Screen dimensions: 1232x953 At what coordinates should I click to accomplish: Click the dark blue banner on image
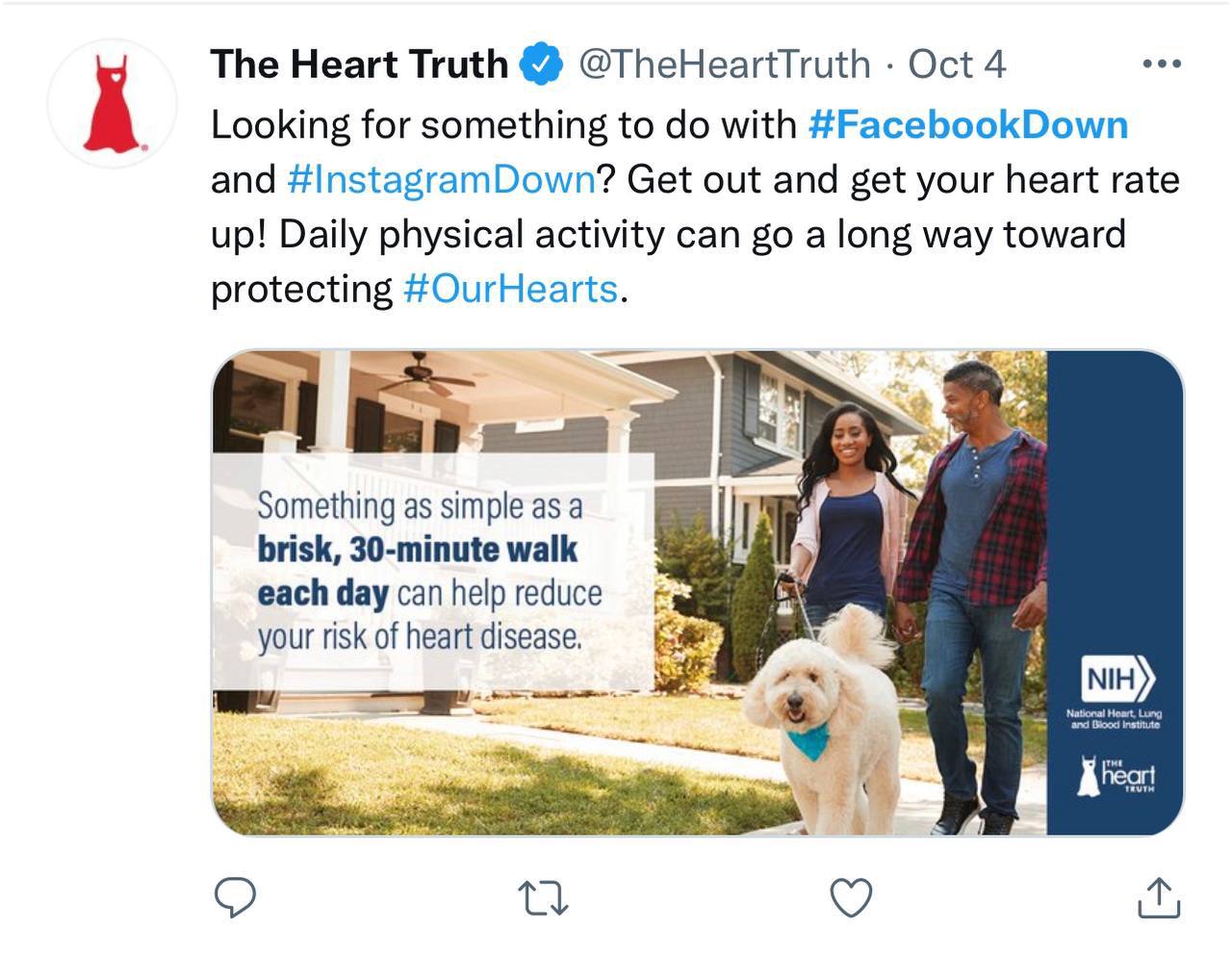coord(1115,593)
